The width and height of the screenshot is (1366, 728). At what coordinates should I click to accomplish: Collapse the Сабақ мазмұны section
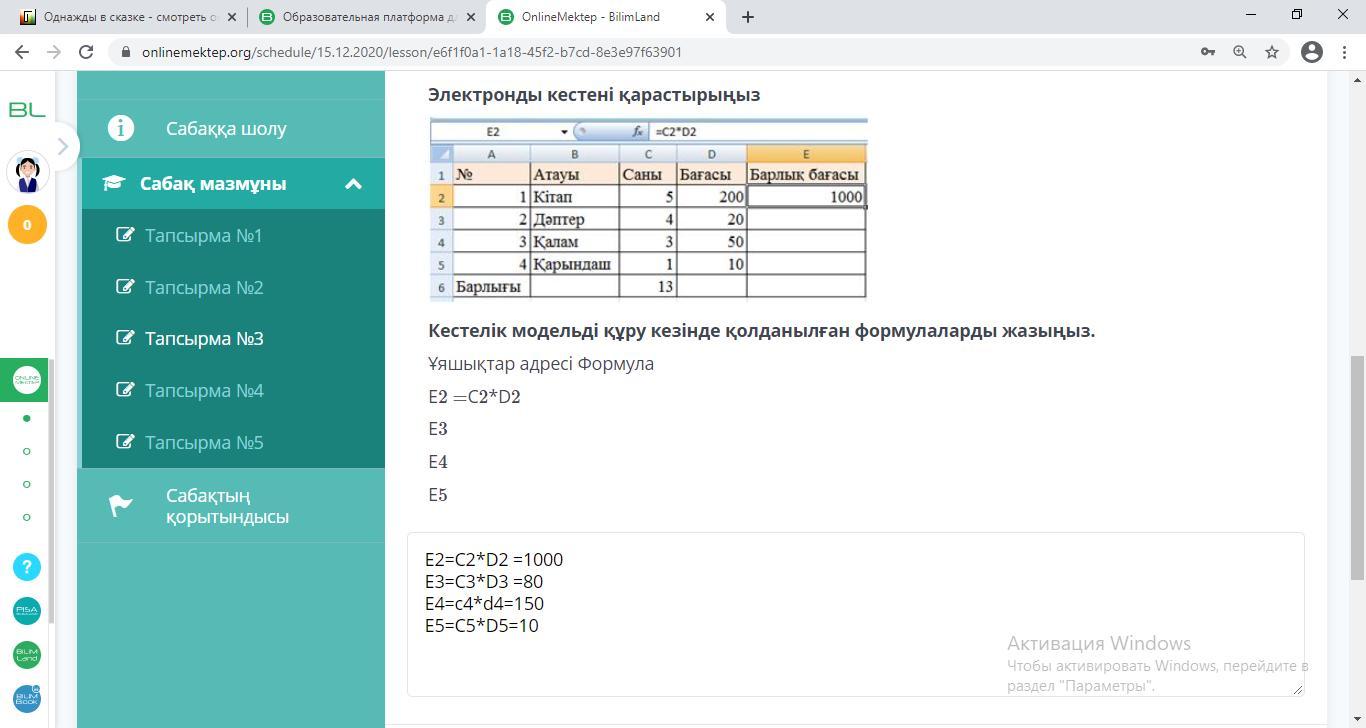coord(353,184)
